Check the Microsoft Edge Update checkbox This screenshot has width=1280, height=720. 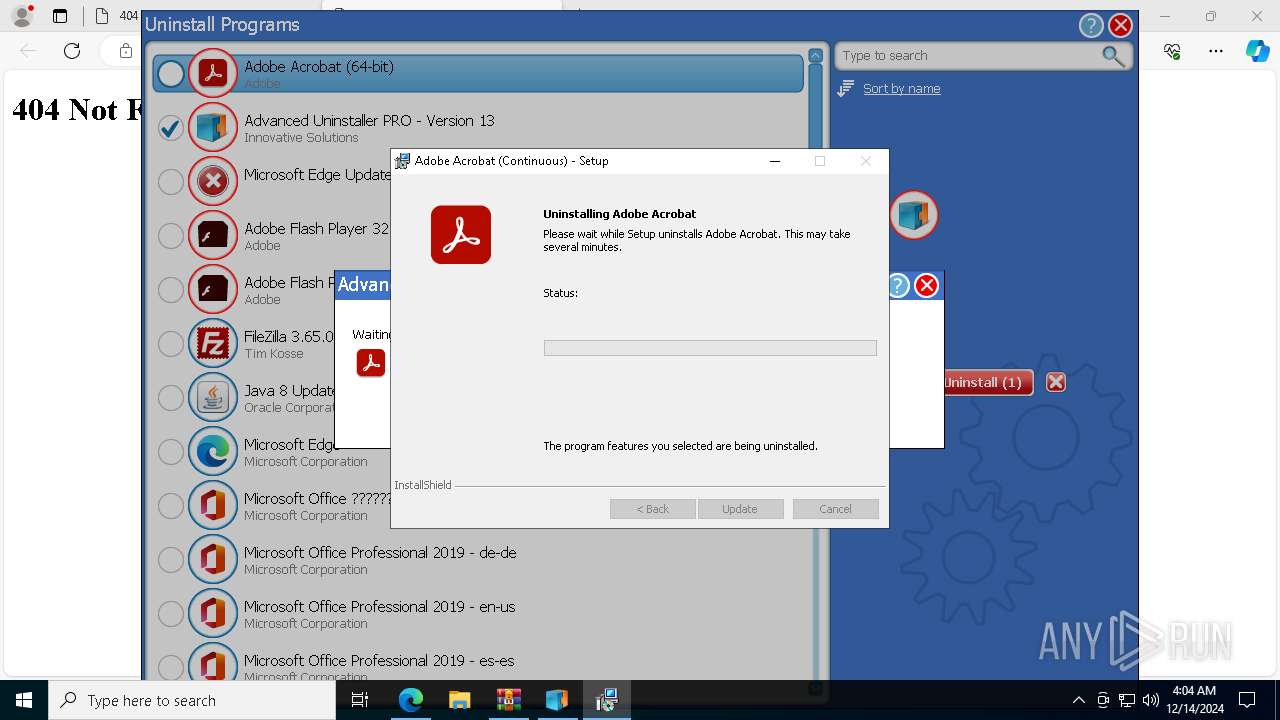pos(171,181)
